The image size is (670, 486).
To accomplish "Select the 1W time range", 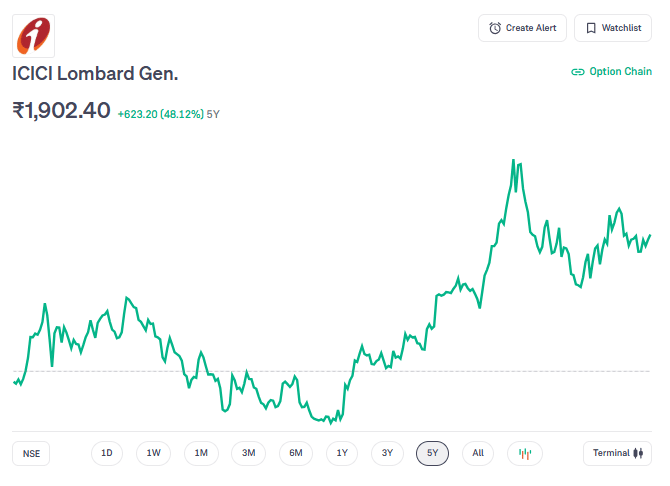I will (x=154, y=453).
